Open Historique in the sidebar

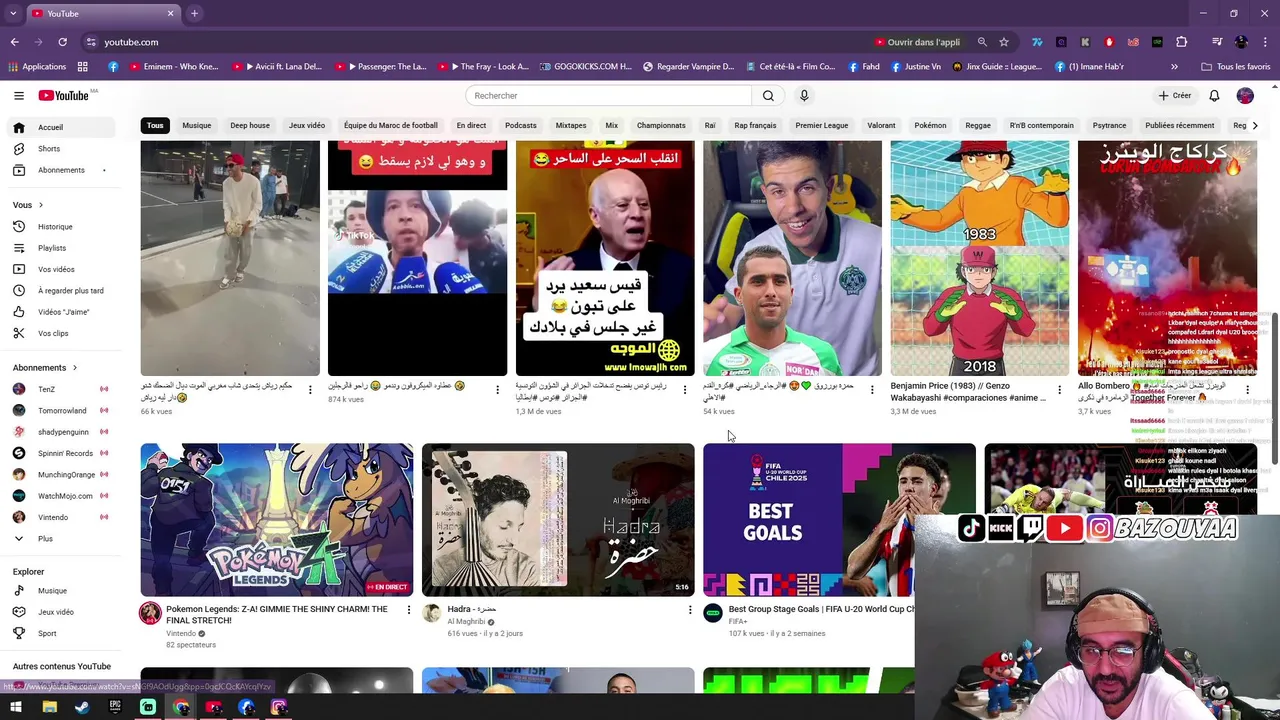pos(62,226)
